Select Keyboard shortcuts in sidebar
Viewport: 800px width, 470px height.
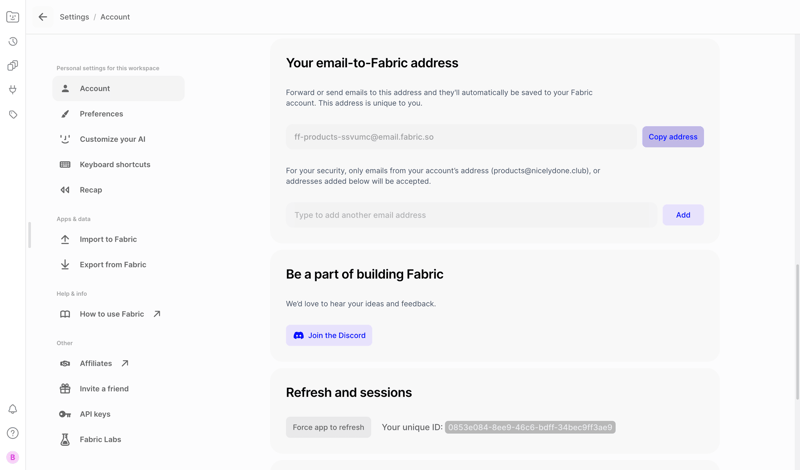115,164
